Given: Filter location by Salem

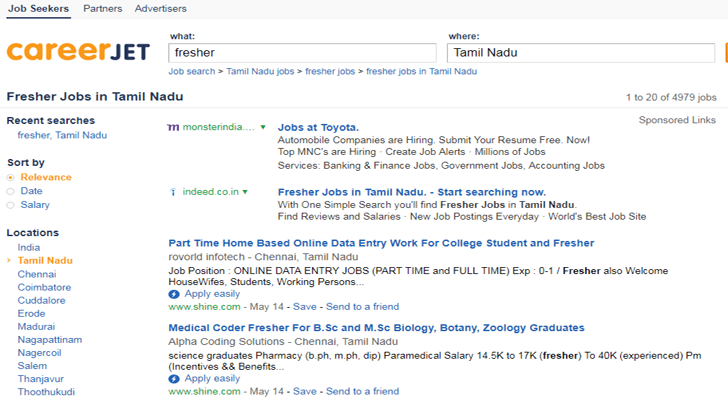Looking at the screenshot, I should click(x=32, y=366).
